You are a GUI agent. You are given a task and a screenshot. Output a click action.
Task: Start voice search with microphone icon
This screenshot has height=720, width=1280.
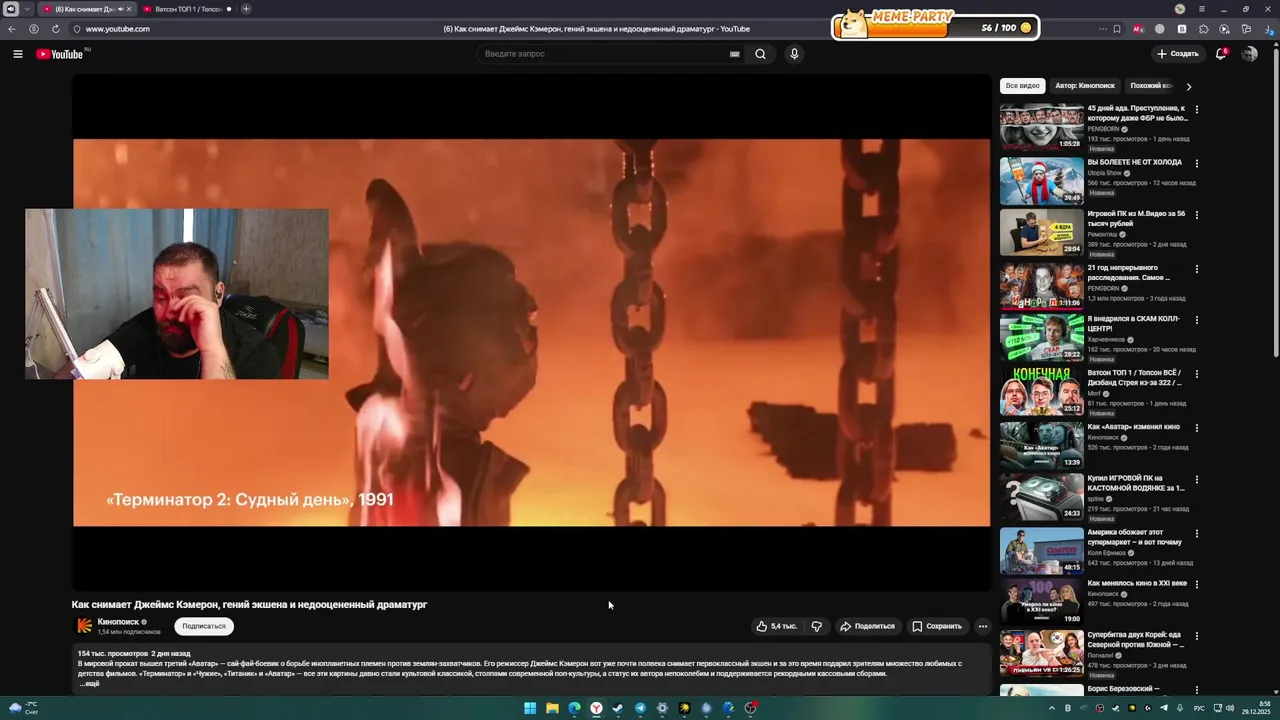794,54
